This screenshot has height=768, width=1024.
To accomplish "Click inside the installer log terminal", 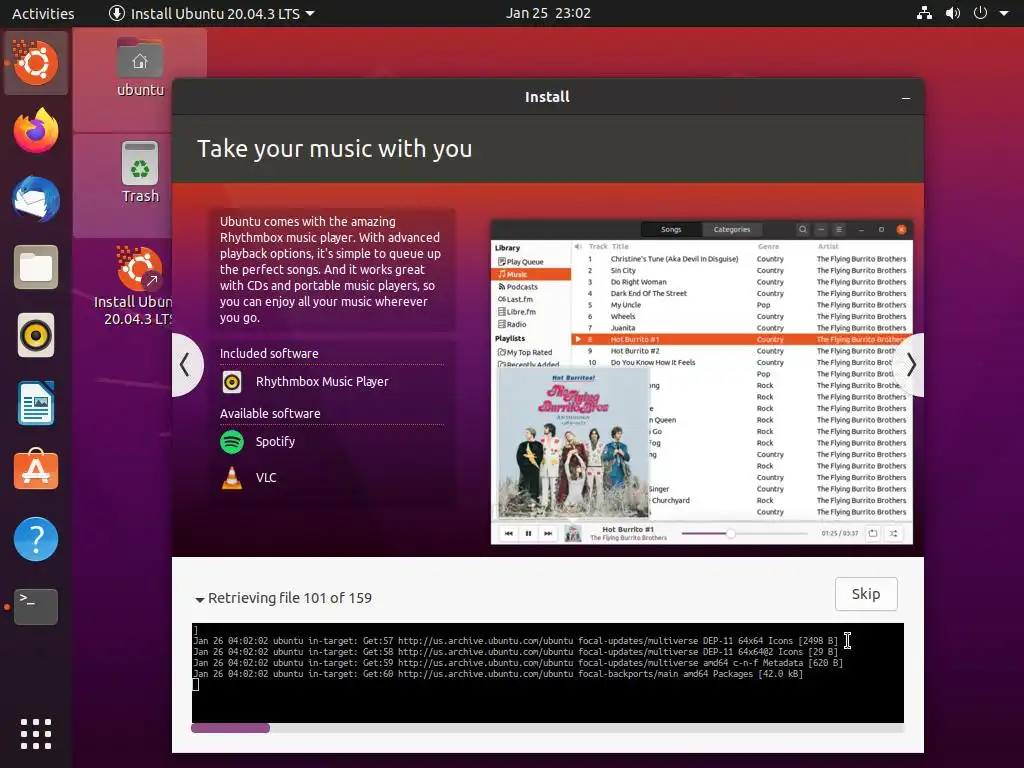I will (x=547, y=673).
